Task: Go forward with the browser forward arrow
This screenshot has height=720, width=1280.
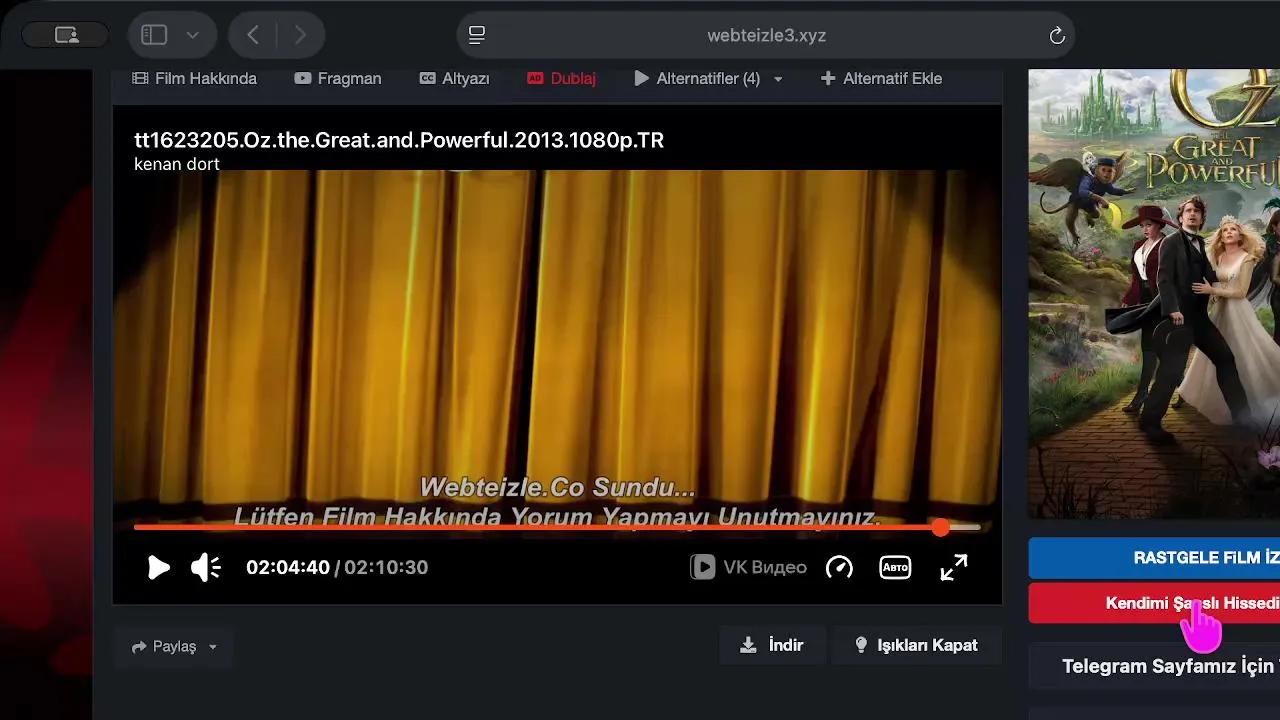Action: (300, 35)
